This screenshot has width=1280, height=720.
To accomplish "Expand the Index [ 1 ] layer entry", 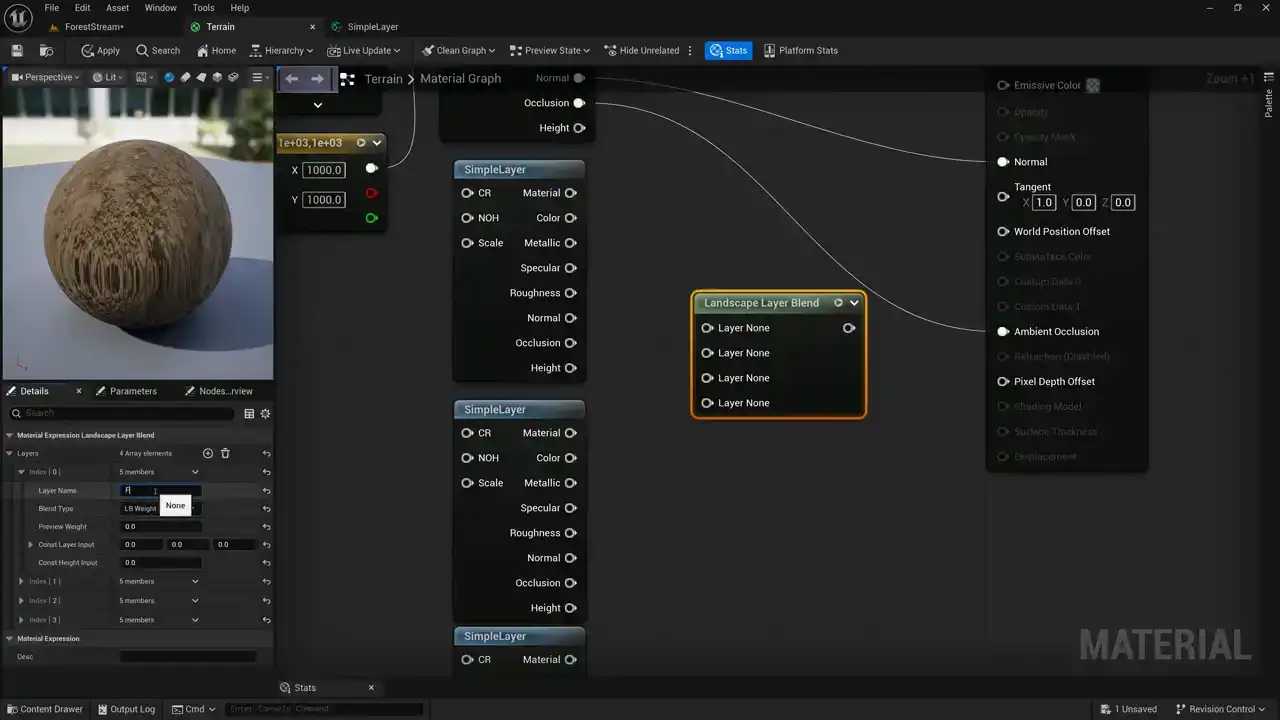I will click(21, 581).
